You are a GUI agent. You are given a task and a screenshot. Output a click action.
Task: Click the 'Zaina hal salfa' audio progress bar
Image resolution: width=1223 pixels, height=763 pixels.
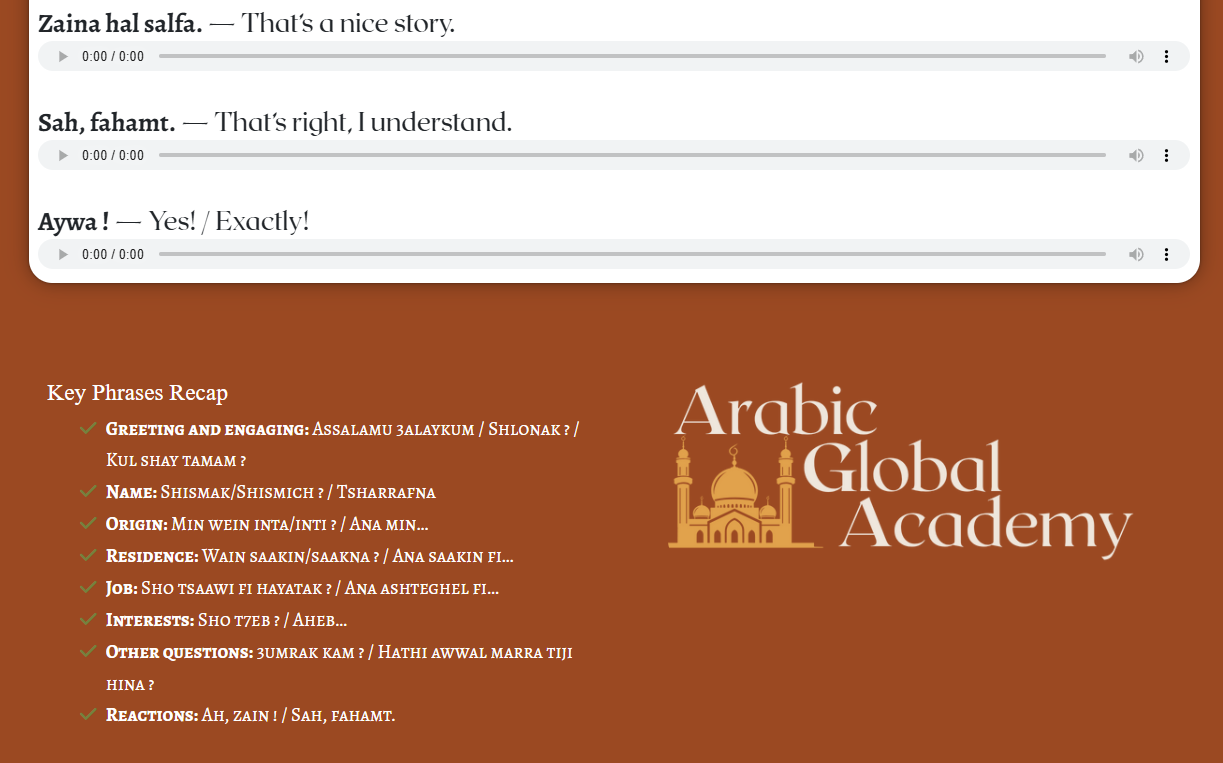632,57
